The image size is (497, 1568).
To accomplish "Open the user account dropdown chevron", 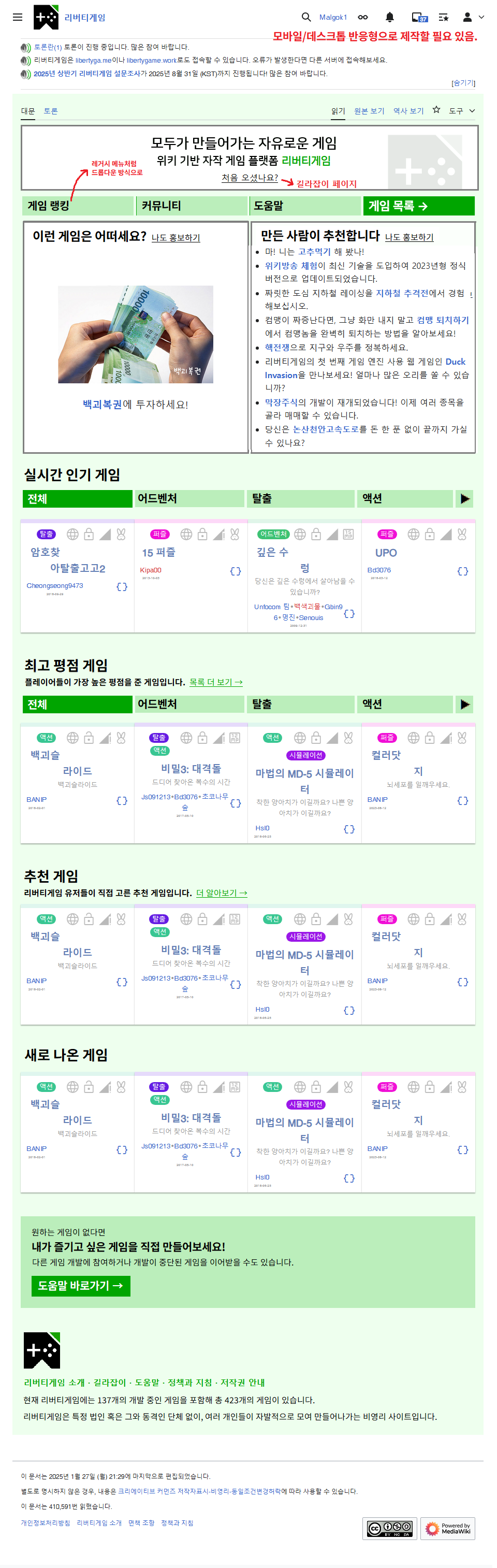I will click(481, 17).
